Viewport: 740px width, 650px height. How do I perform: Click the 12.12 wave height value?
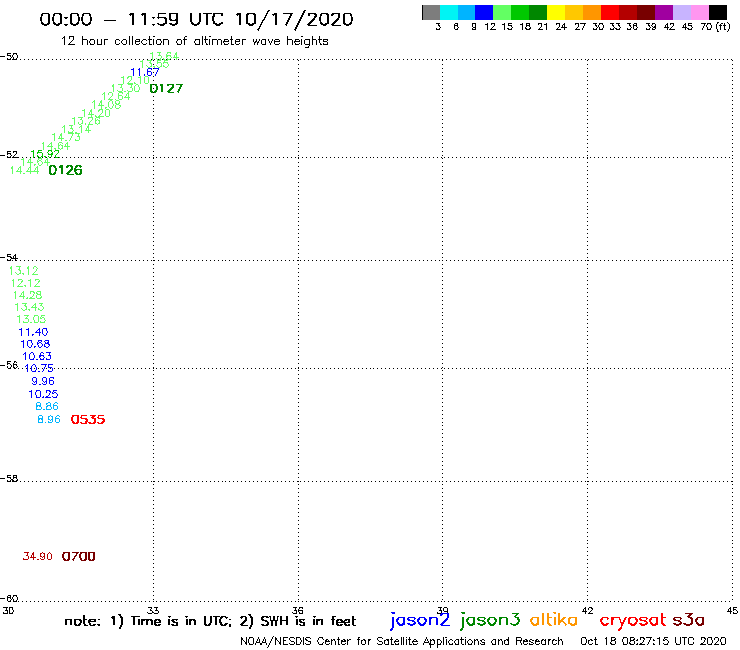coord(25,283)
